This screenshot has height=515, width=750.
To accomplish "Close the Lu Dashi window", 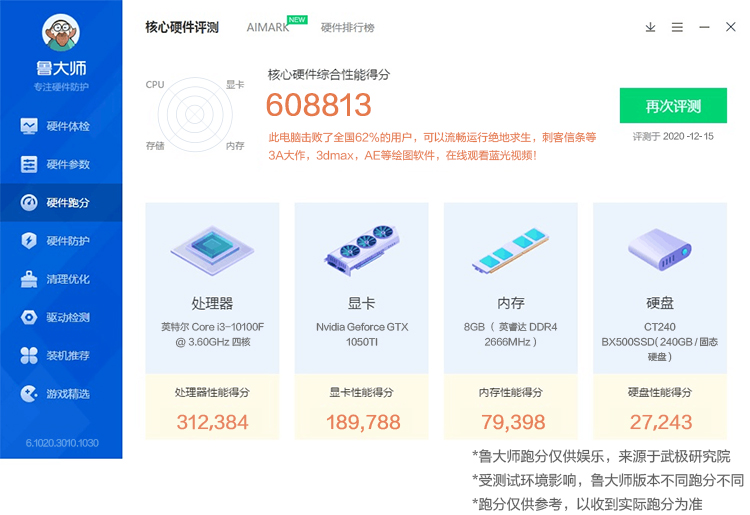I will point(730,27).
